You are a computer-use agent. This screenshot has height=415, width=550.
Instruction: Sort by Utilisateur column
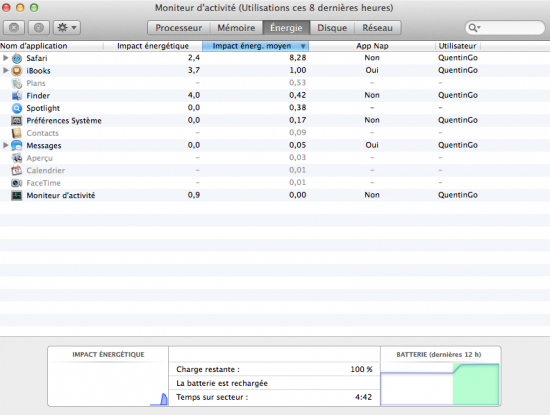(x=457, y=46)
